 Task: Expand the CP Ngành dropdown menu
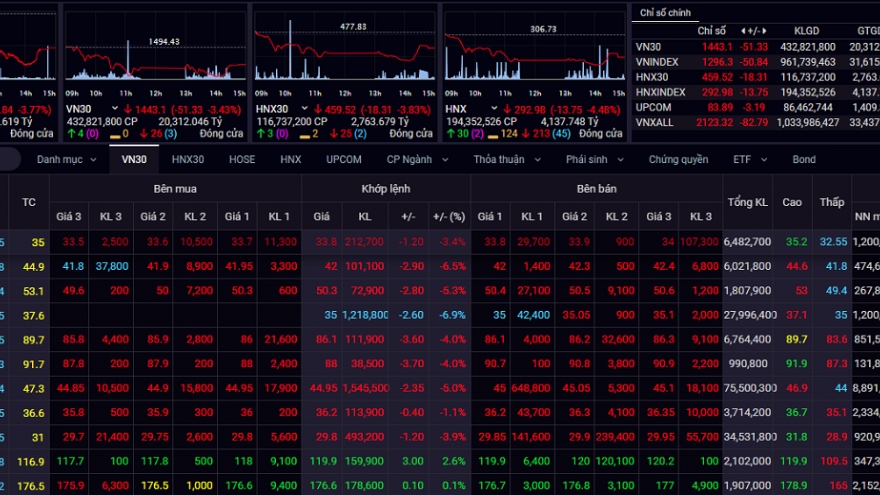415,159
